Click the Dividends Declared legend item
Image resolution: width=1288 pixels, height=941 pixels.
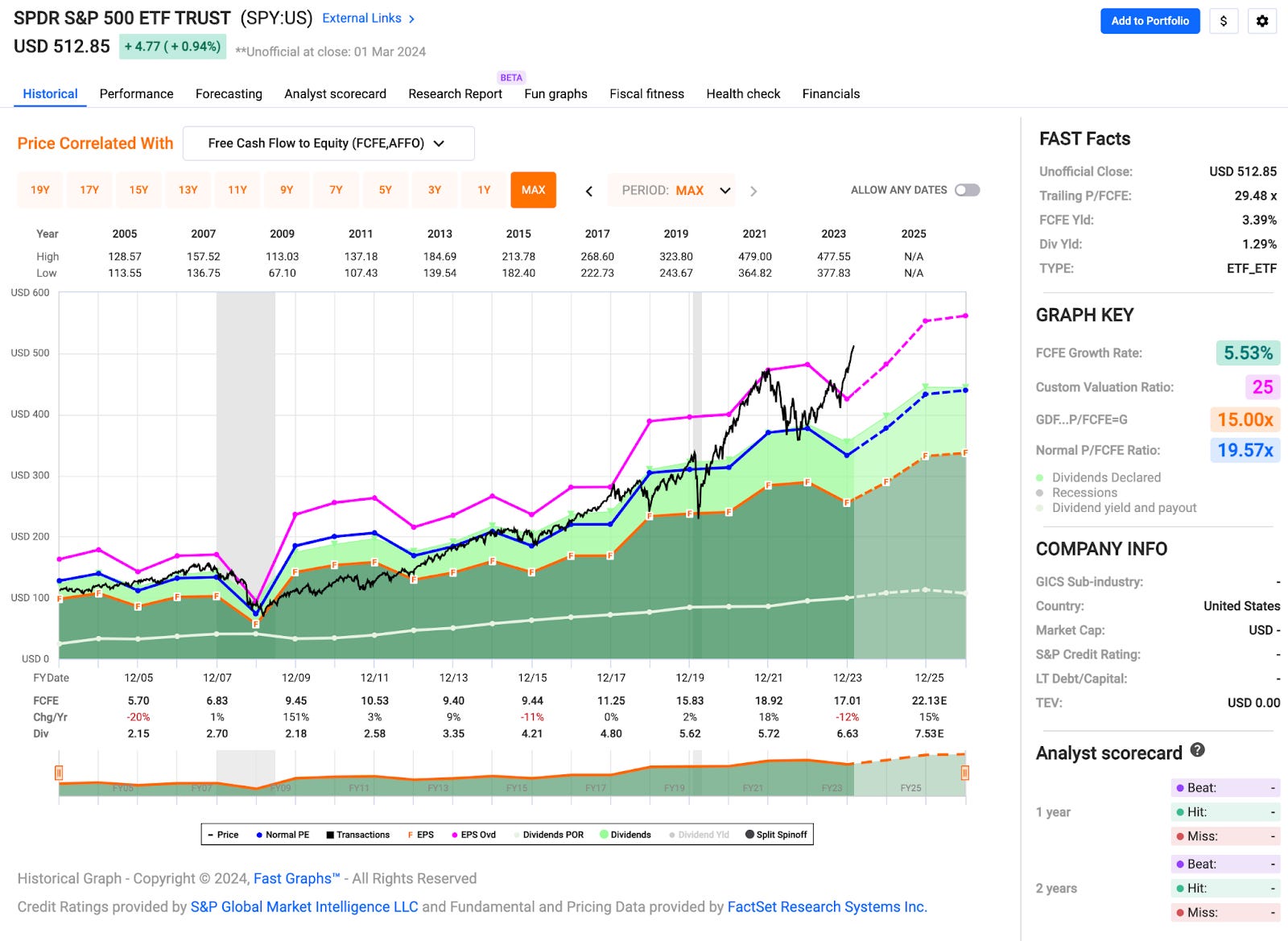[x=1099, y=477]
